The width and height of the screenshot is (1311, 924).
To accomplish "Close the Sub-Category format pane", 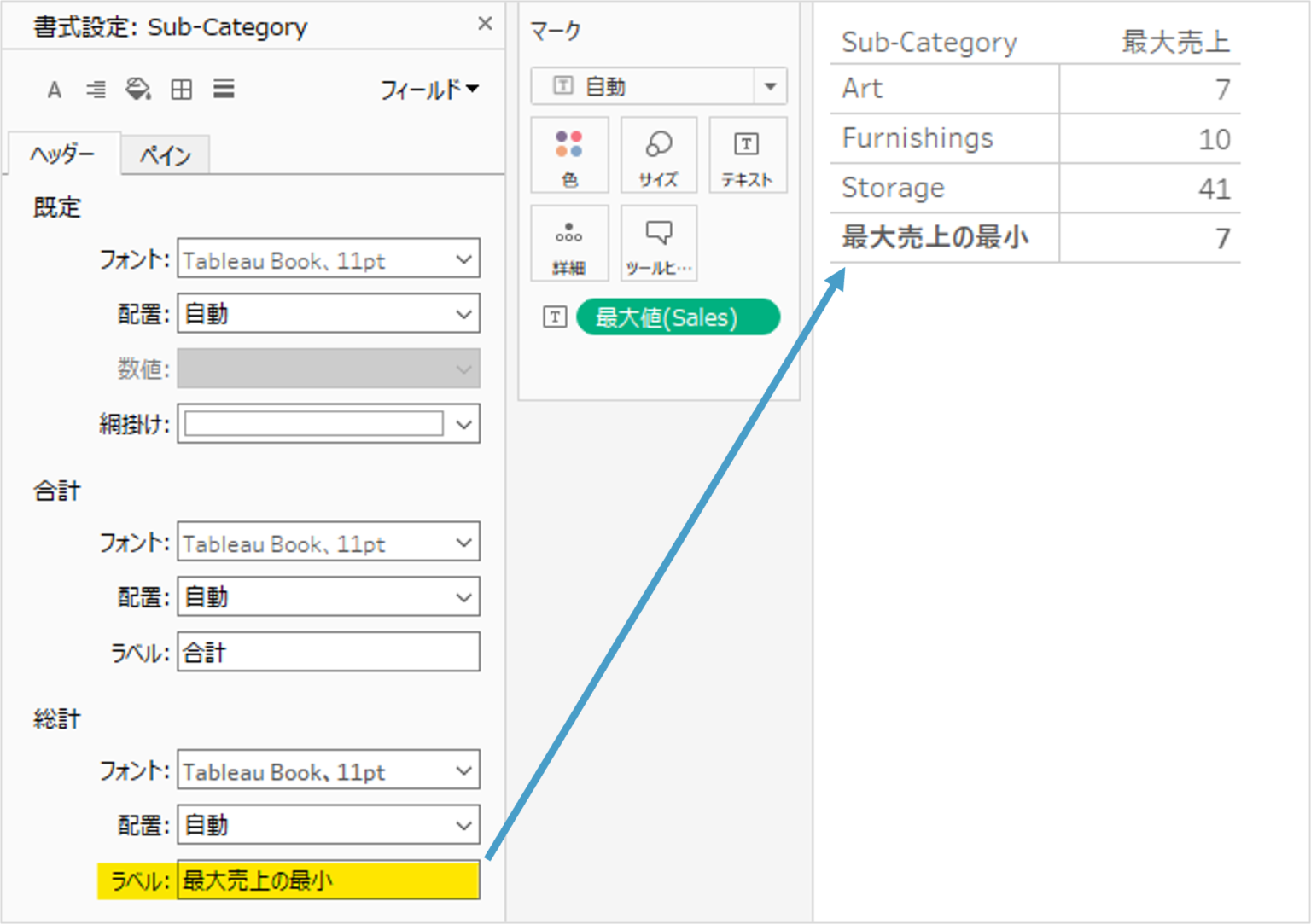I will (485, 23).
